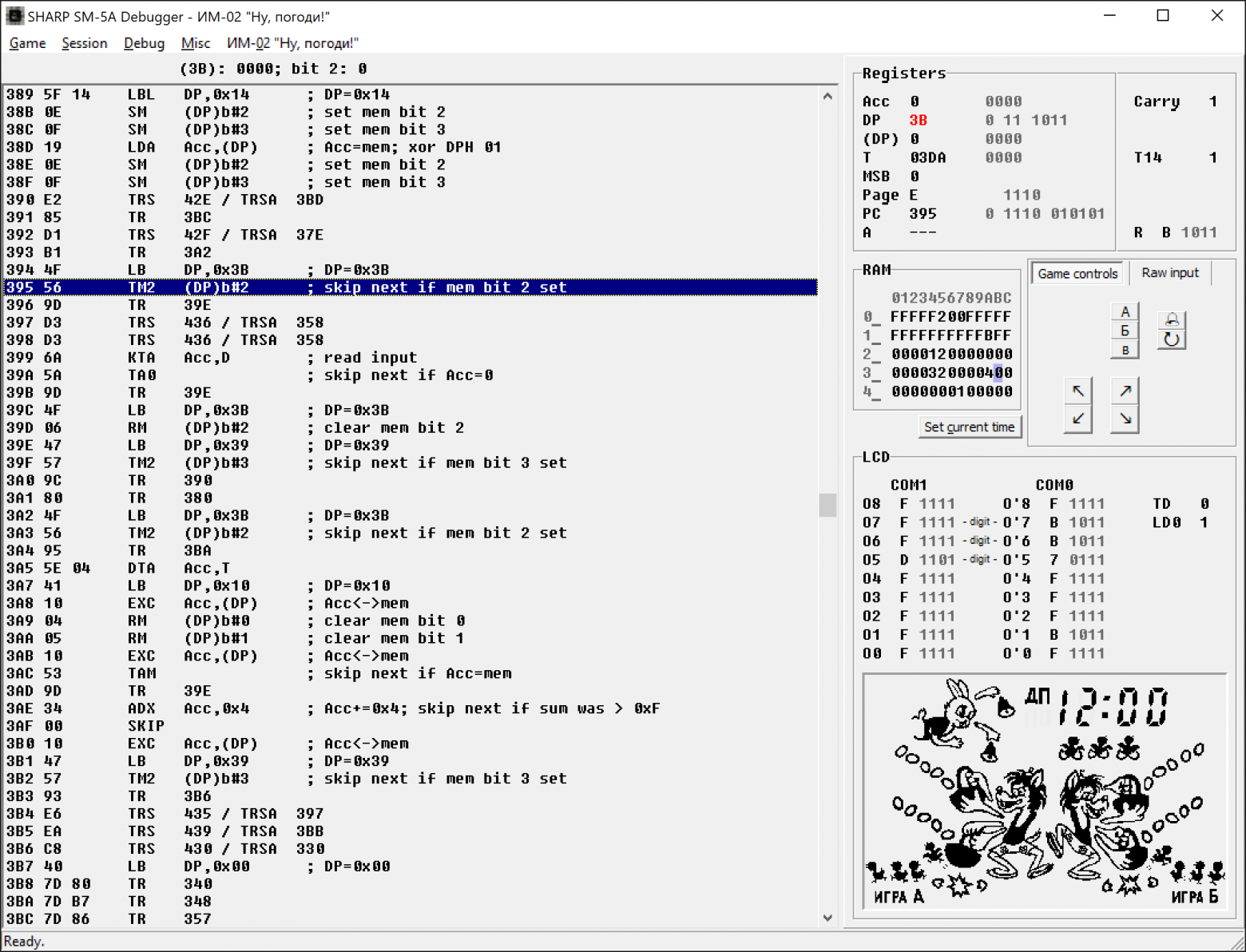This screenshot has width=1246, height=952.
Task: Select the LDA instruction at address 38D
Action: pyautogui.click(x=411, y=147)
